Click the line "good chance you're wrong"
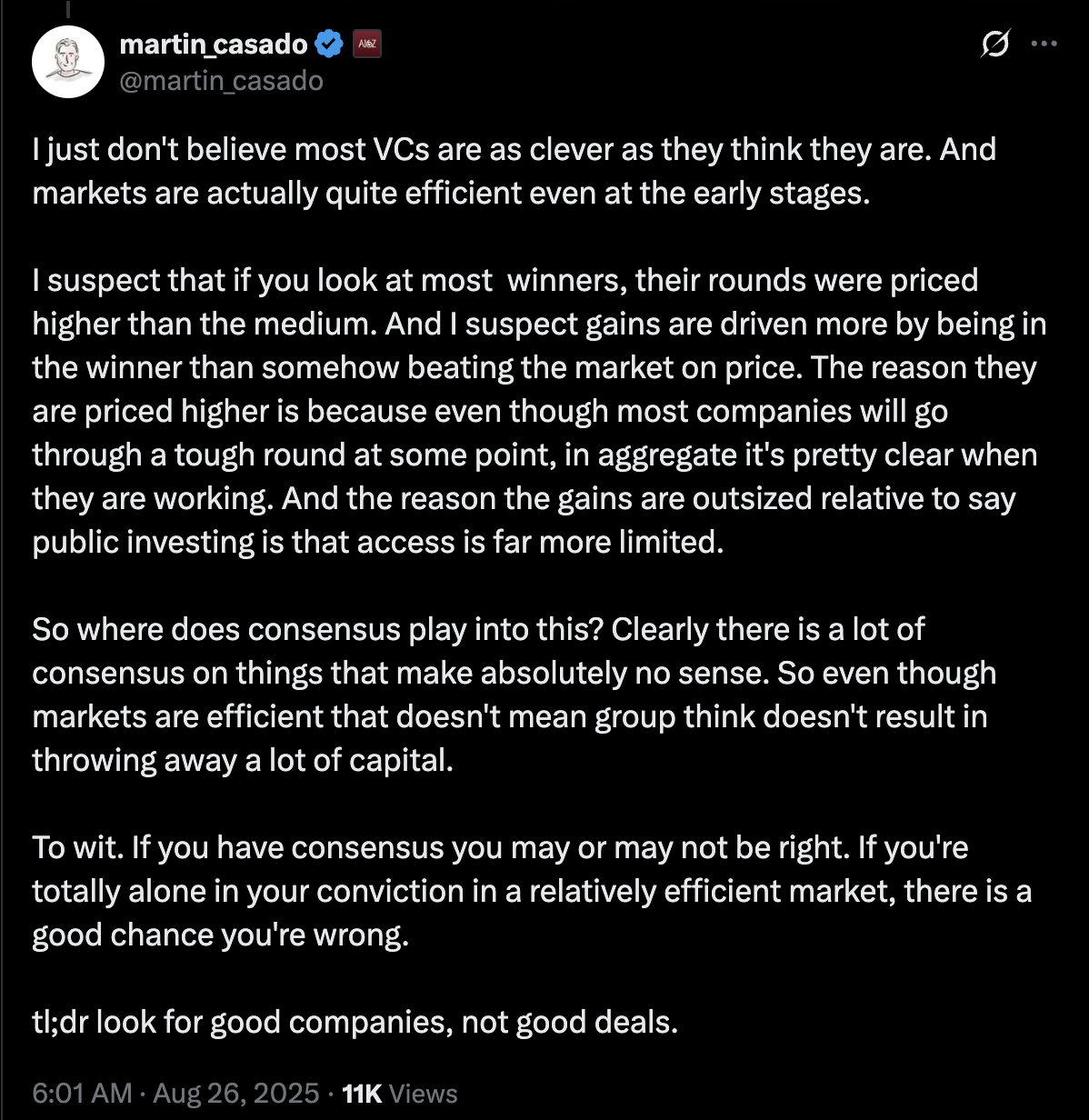 [x=220, y=935]
